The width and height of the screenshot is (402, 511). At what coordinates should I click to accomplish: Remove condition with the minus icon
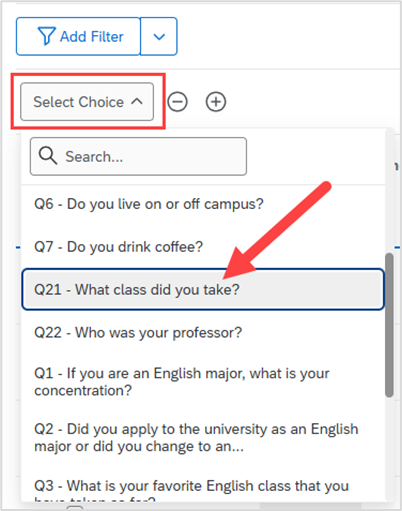pos(177,102)
